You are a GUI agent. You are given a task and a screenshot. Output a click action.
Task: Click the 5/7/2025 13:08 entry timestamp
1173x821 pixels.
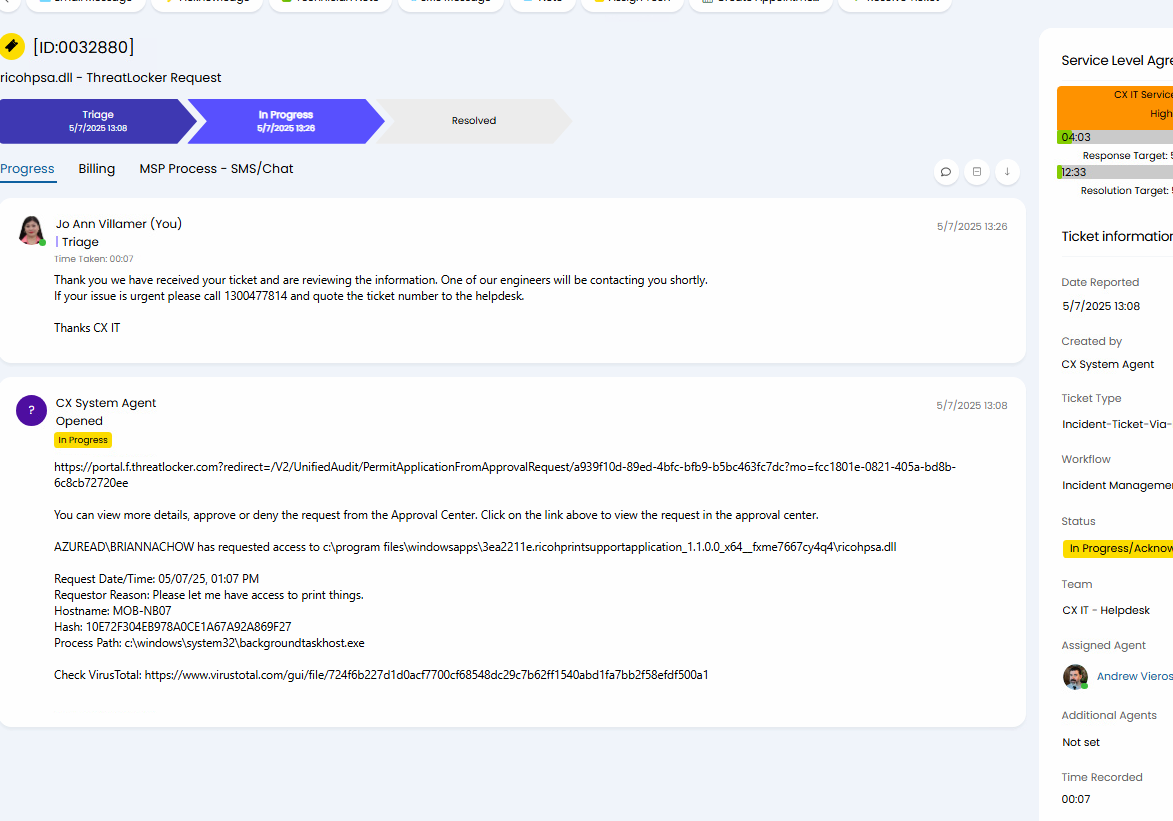pos(972,405)
